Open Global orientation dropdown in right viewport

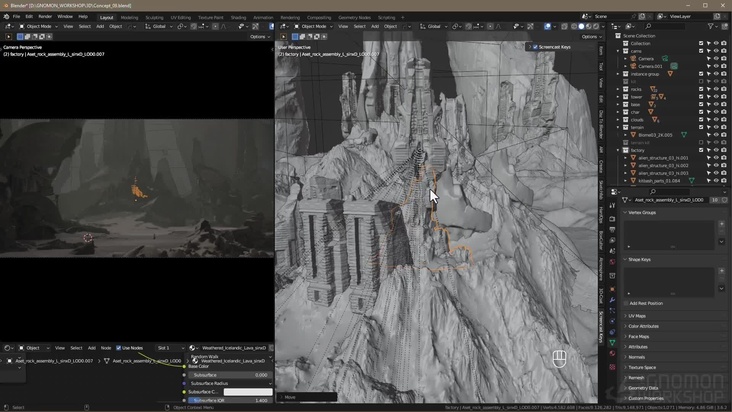tap(434, 27)
